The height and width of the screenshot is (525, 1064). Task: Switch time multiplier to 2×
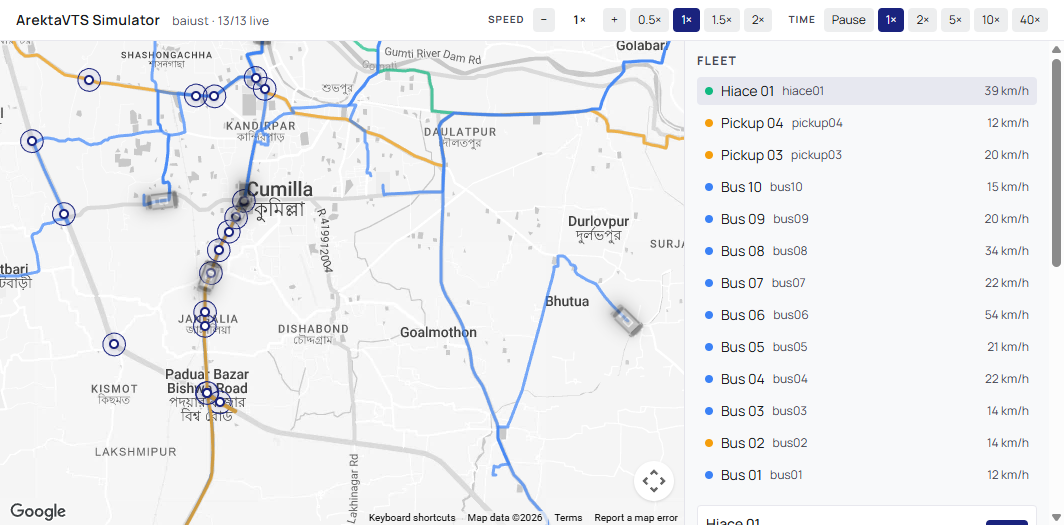pos(923,20)
